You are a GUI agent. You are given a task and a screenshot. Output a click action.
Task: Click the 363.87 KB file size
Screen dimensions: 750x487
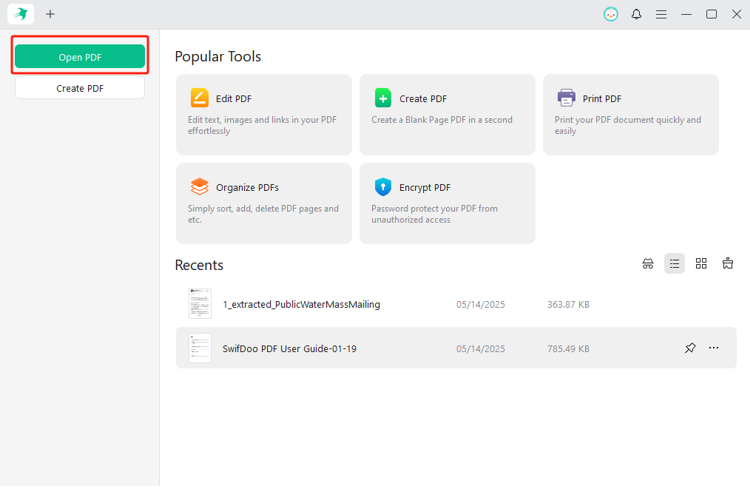(x=568, y=304)
